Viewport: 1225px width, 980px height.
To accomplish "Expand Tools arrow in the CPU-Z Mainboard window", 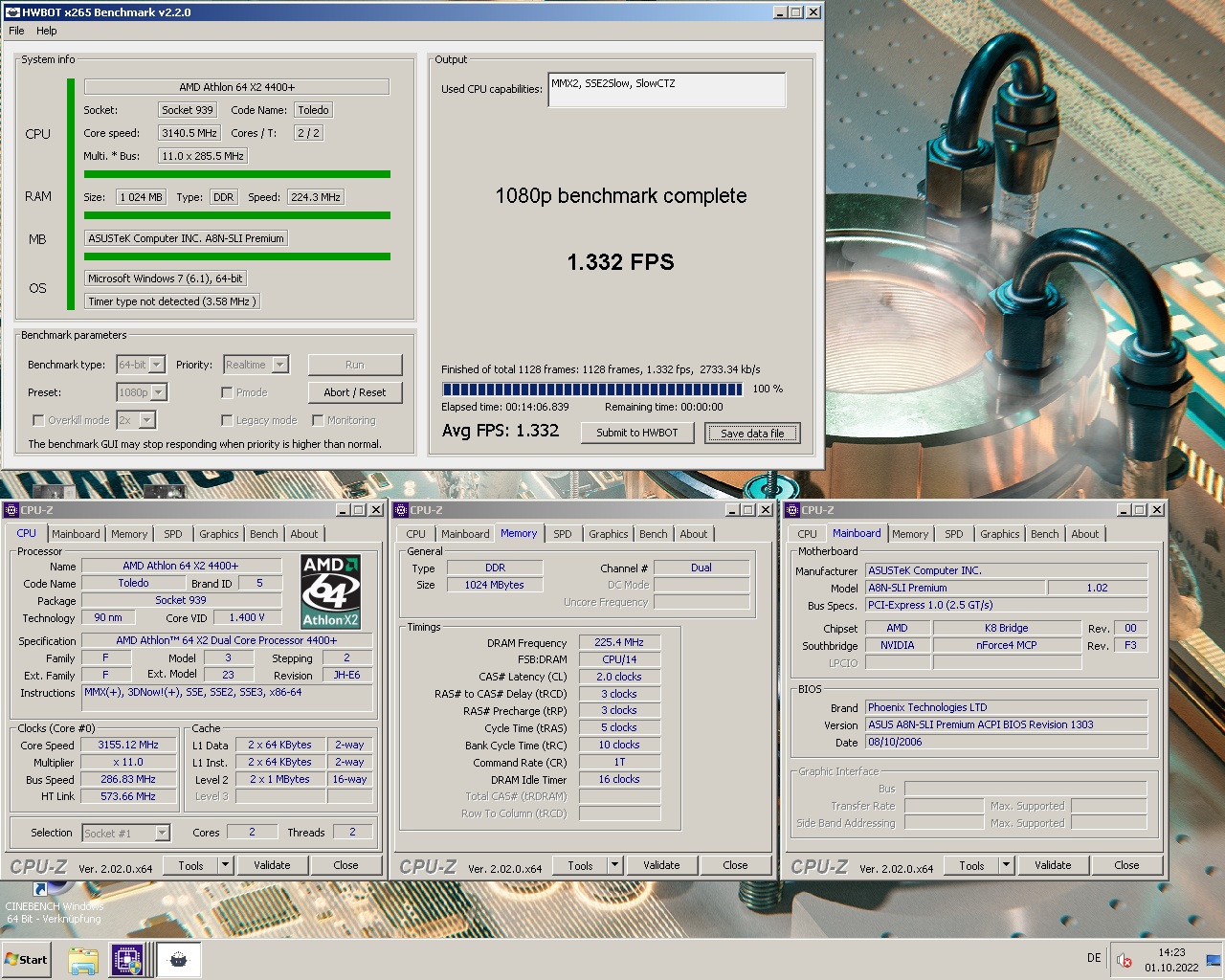I will point(1006,865).
